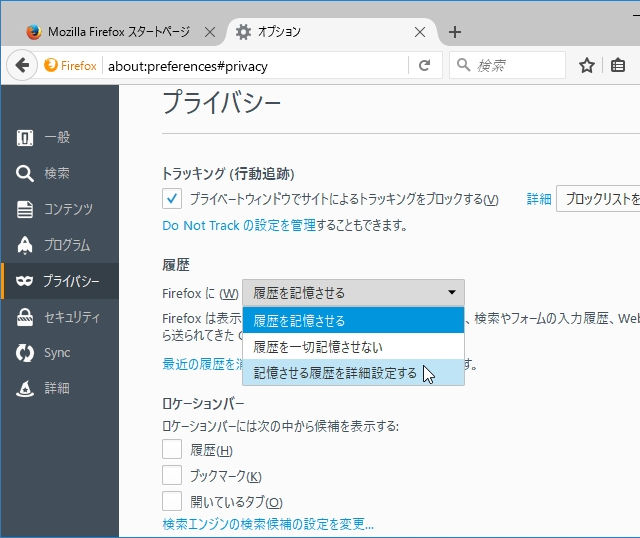Viewport: 640px width, 538px height.
Task: Click the history dropdown arrow
Action: [451, 292]
